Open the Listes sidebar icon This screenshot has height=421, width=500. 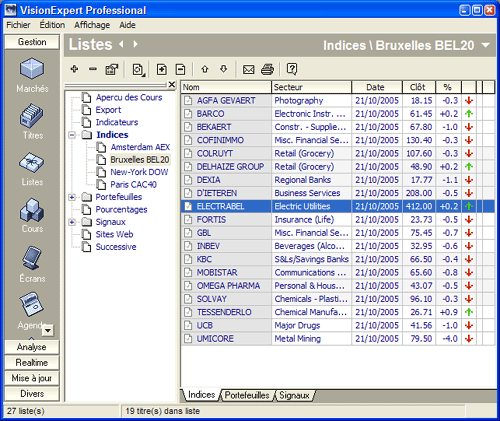click(32, 163)
